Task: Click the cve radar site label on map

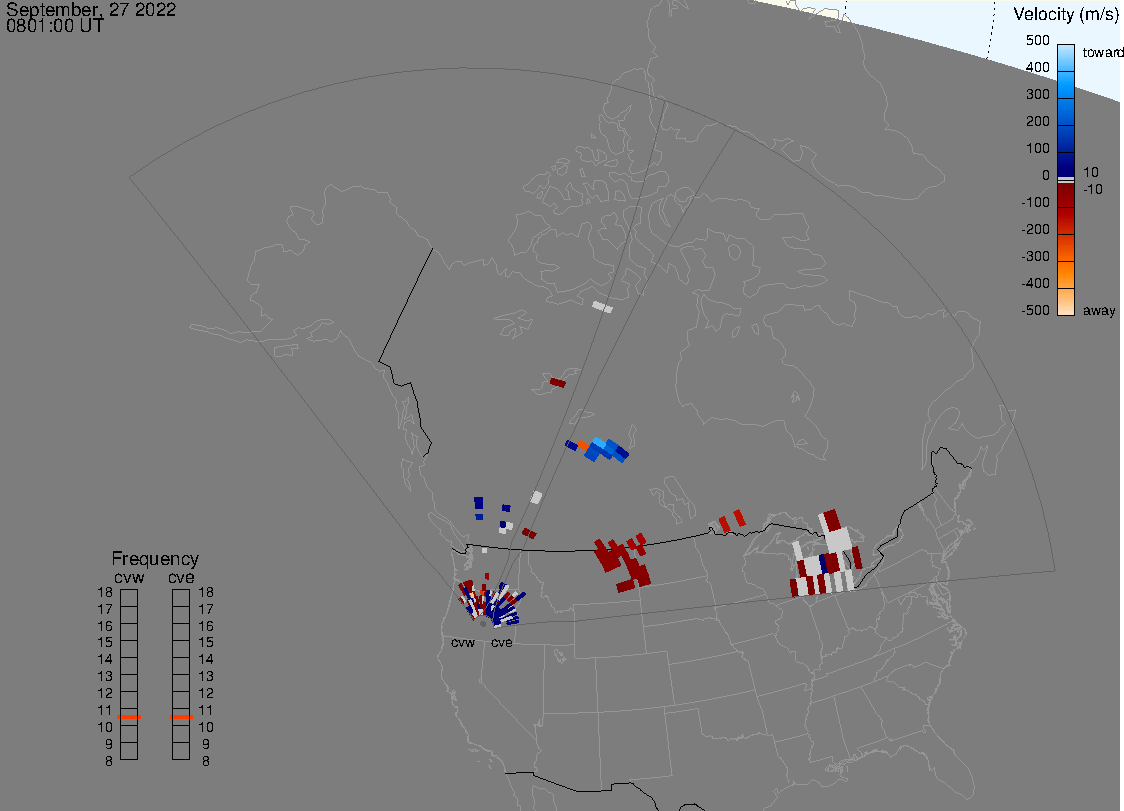Action: click(502, 642)
